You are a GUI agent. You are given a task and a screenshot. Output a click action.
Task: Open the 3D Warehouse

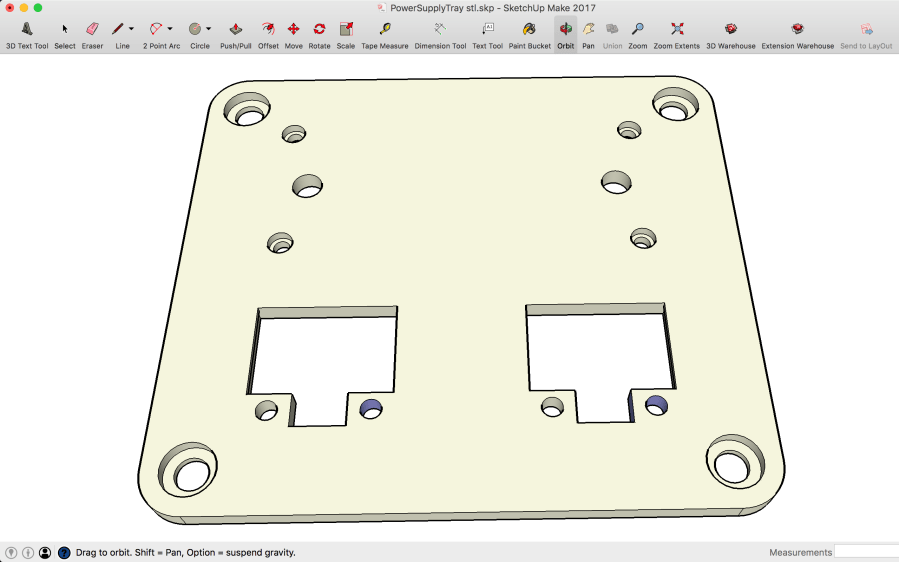coord(731,30)
